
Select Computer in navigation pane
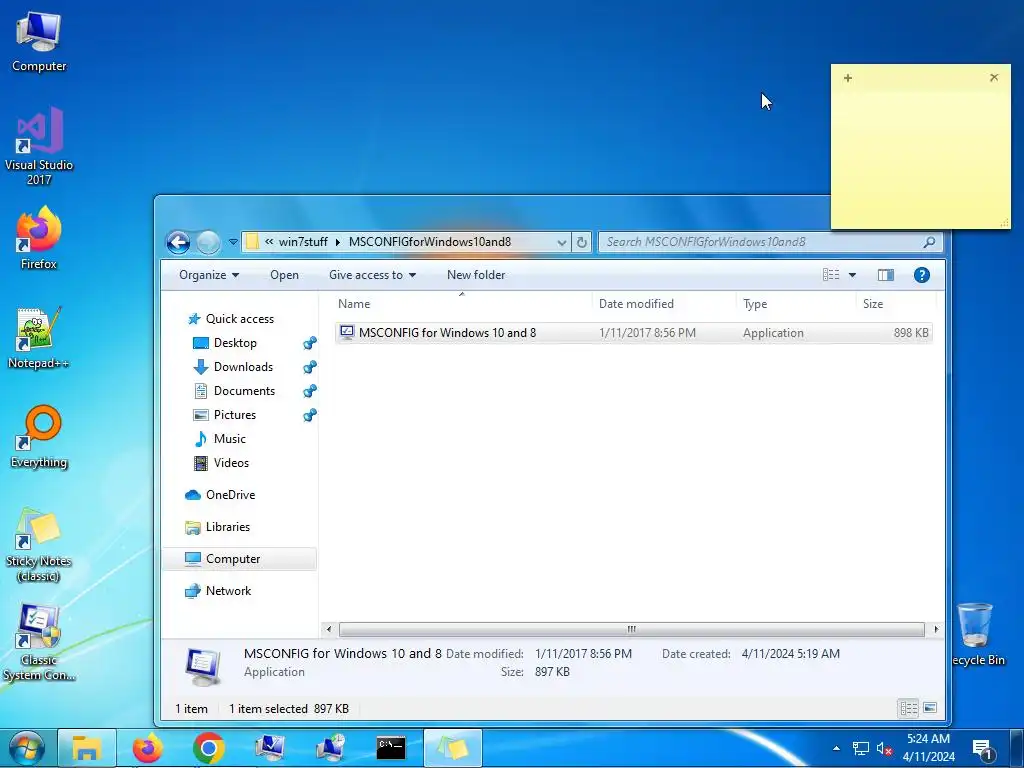(x=239, y=559)
